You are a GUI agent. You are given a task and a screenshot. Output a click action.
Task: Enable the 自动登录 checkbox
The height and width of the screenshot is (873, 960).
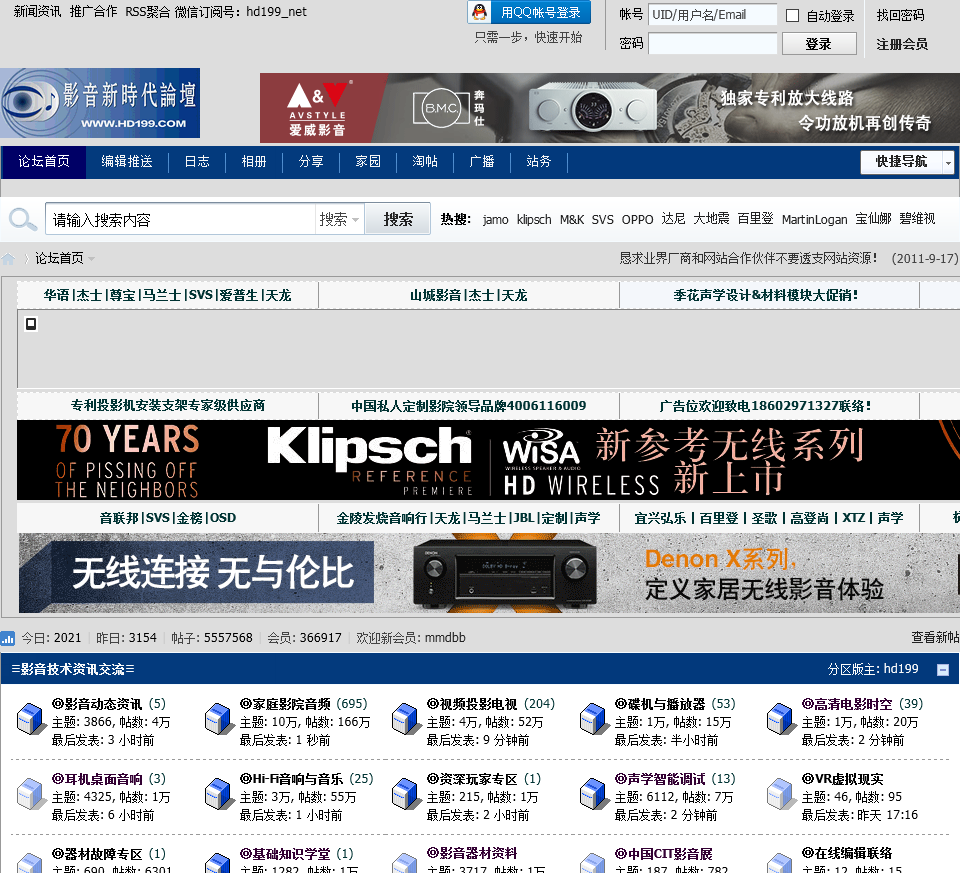click(x=792, y=15)
